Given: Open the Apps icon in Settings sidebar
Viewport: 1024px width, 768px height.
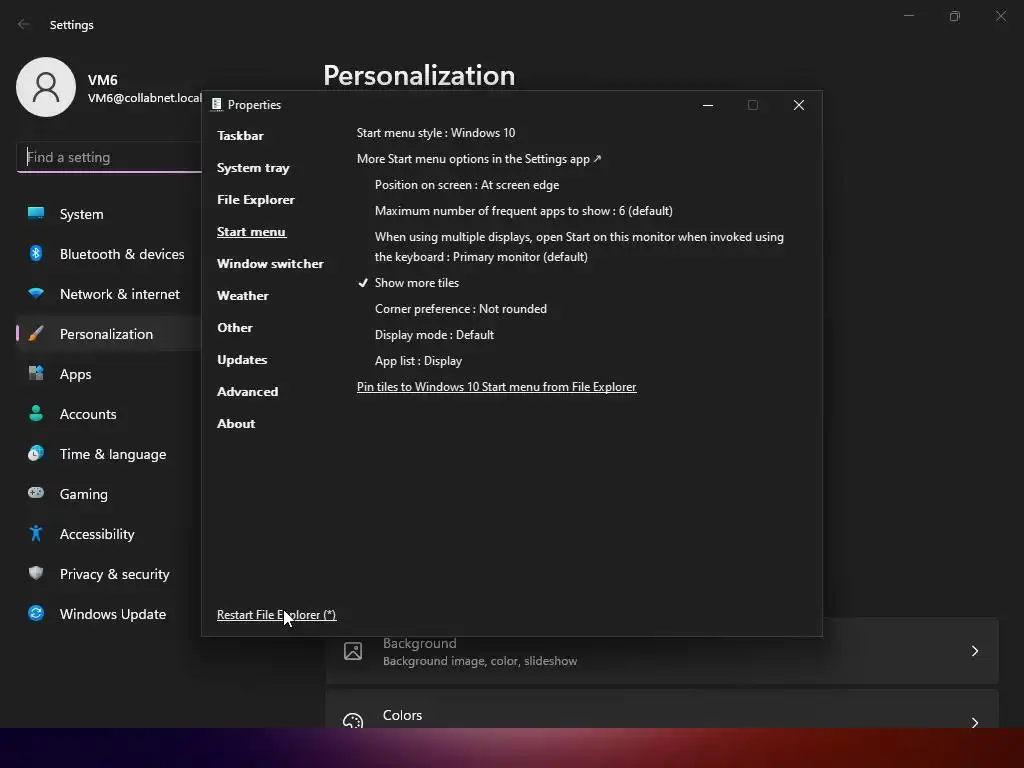Looking at the screenshot, I should click(36, 374).
